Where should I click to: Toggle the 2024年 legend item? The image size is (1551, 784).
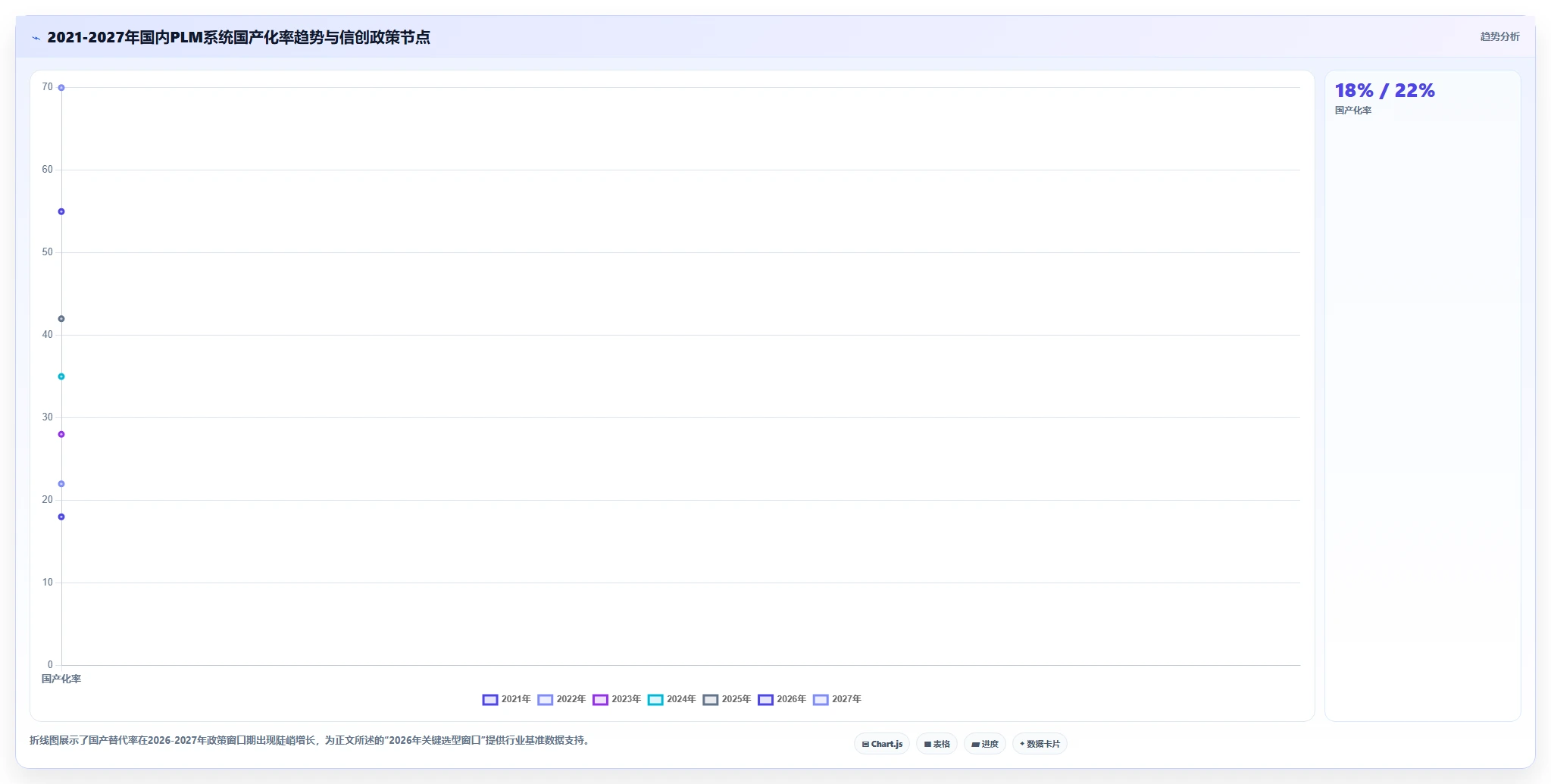tap(672, 699)
